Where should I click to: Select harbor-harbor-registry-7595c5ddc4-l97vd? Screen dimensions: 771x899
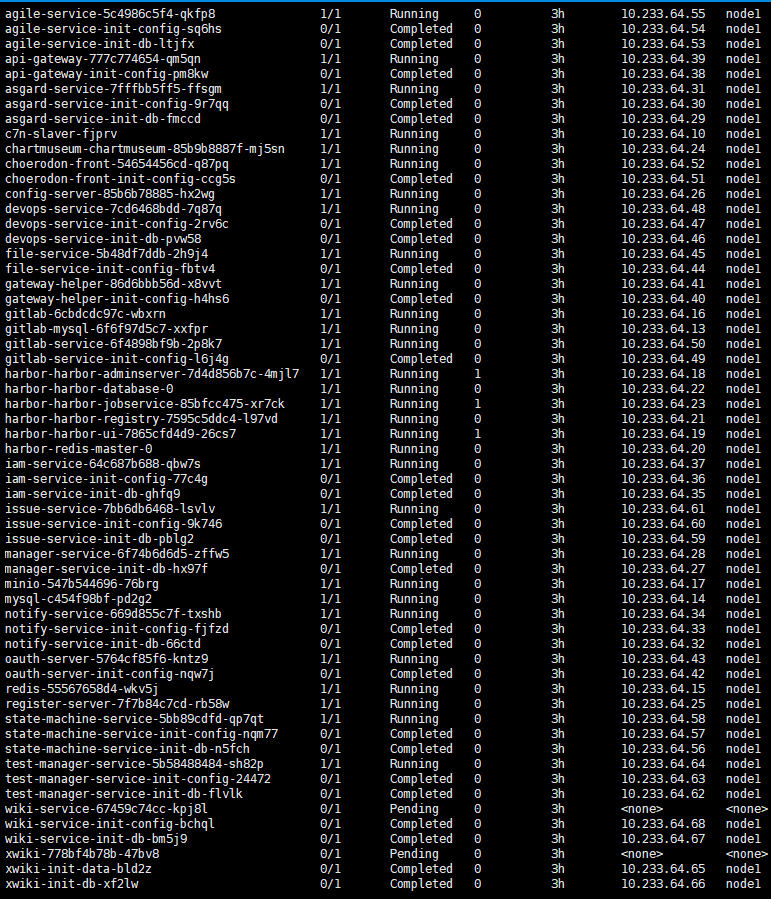[x=142, y=419]
